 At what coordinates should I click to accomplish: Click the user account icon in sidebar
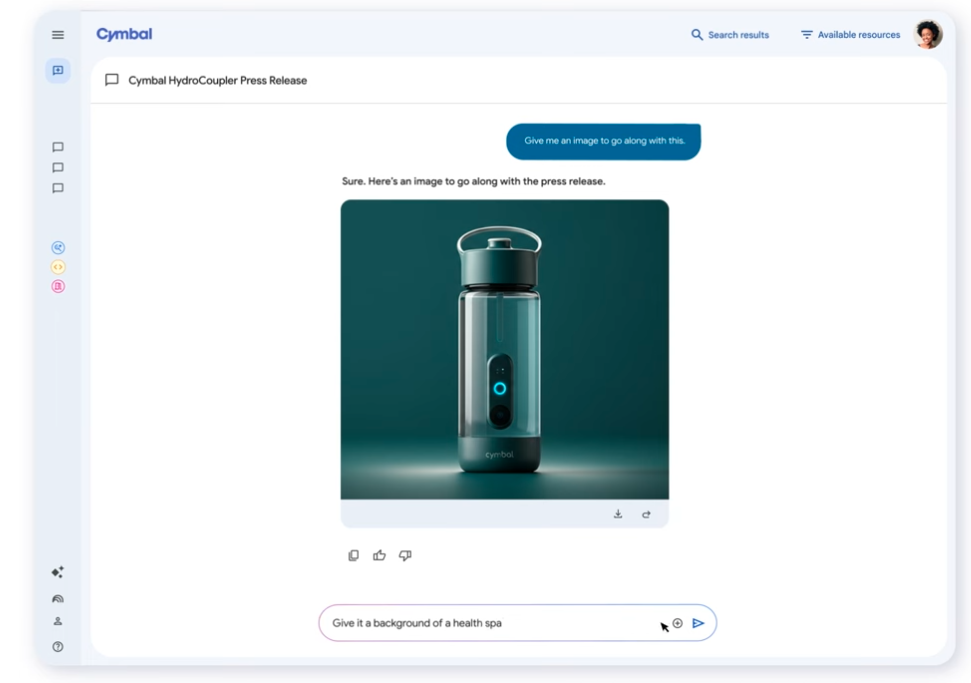pyautogui.click(x=57, y=619)
